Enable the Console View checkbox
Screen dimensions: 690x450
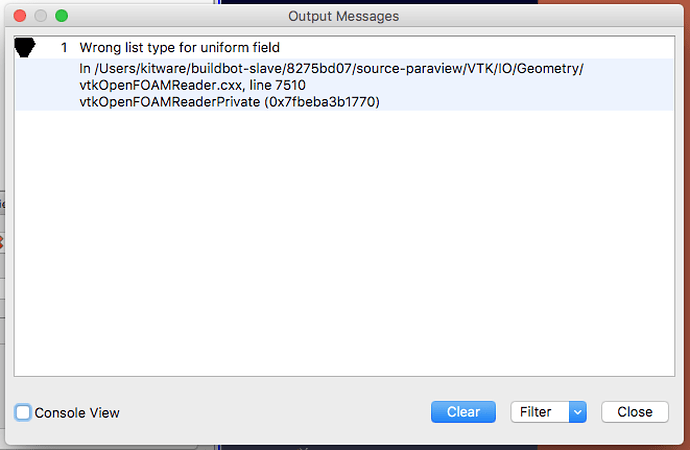(x=23, y=412)
